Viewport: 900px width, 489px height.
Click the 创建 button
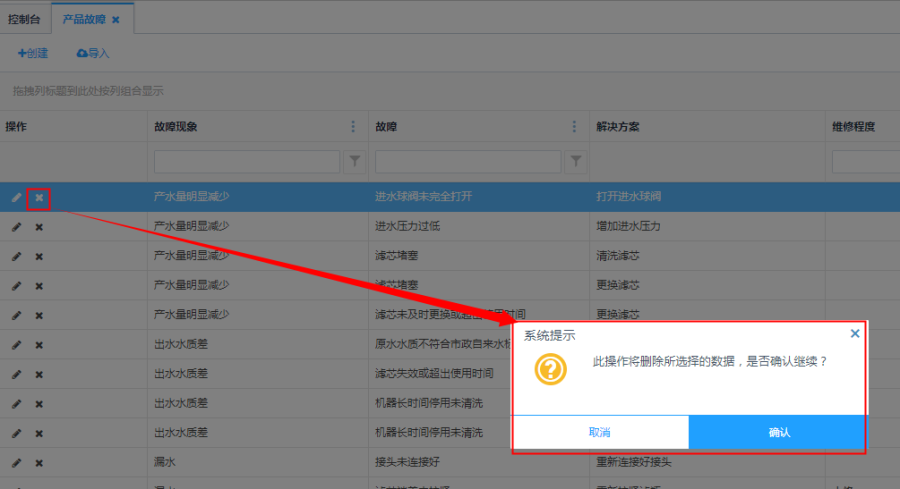(33, 53)
